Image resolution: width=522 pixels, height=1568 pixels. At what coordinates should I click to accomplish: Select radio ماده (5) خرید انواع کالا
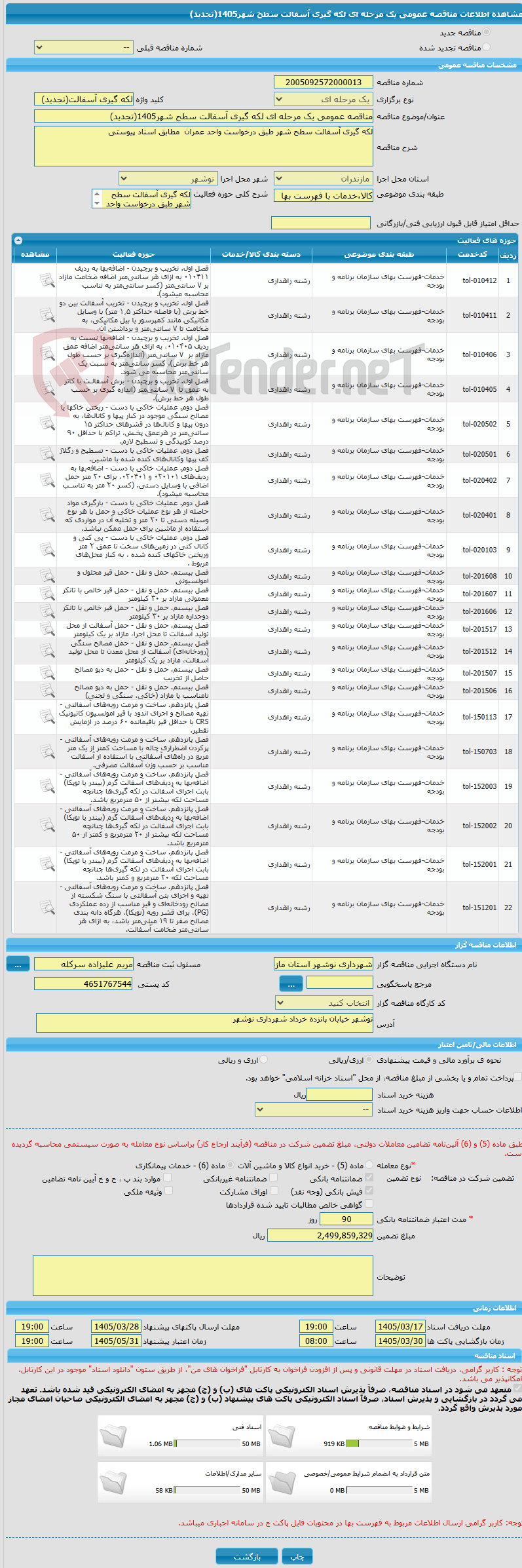point(369,1166)
